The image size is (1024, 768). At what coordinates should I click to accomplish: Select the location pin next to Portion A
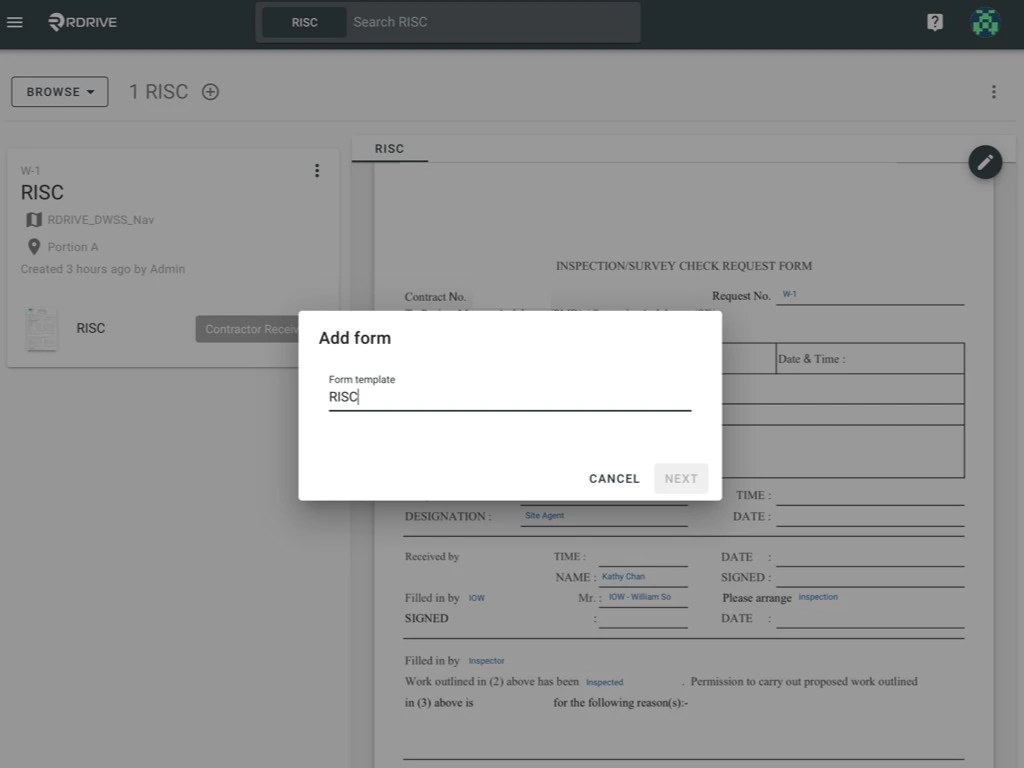pos(33,247)
